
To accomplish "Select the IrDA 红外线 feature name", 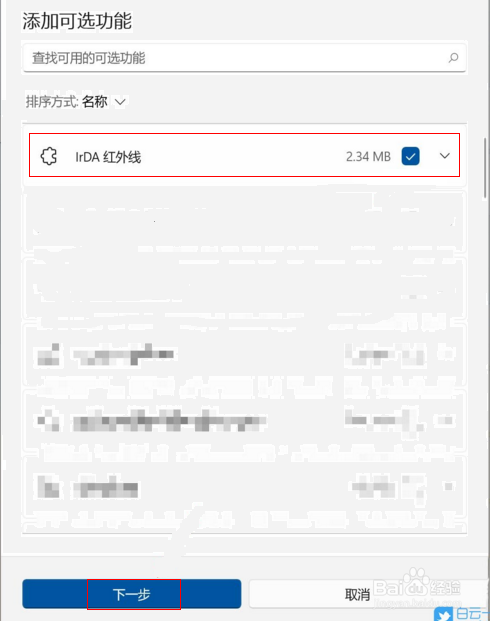I will click(x=108, y=157).
